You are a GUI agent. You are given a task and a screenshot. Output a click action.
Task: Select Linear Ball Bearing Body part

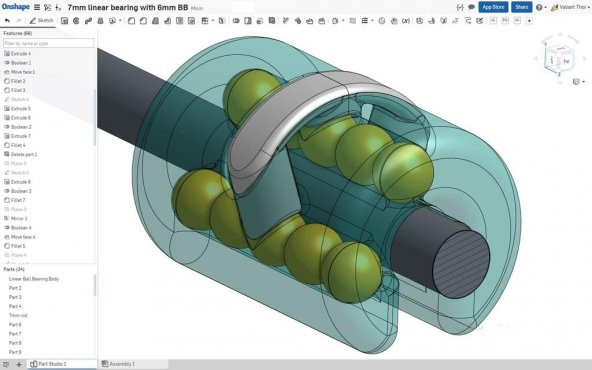coord(34,279)
